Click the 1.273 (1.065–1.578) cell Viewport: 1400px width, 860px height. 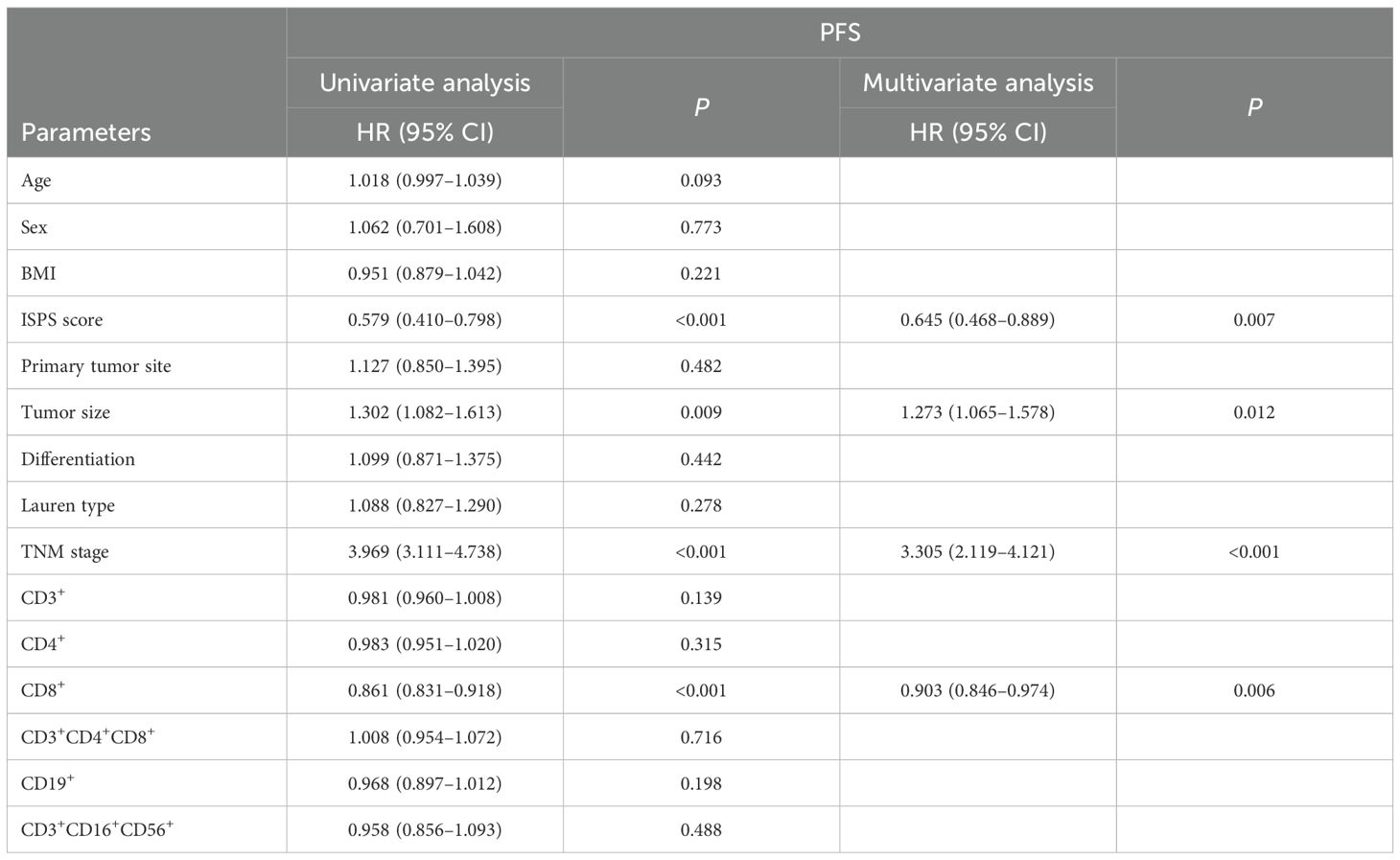point(977,412)
